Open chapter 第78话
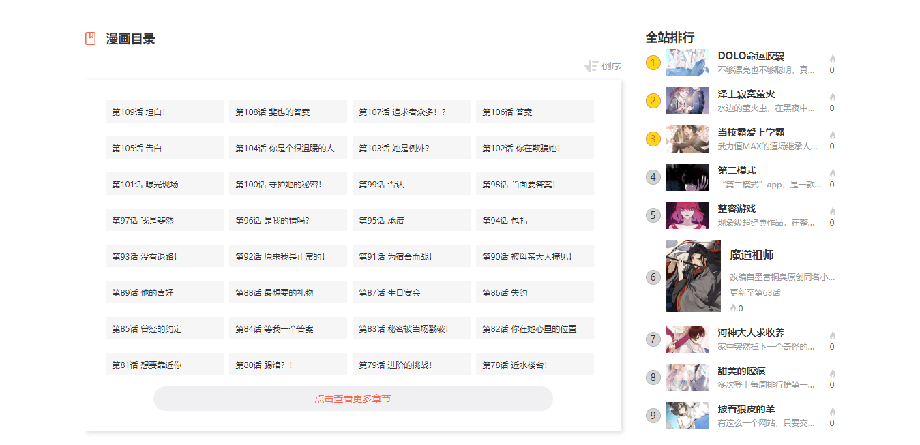Image resolution: width=920 pixels, height=445 pixels. [535, 364]
